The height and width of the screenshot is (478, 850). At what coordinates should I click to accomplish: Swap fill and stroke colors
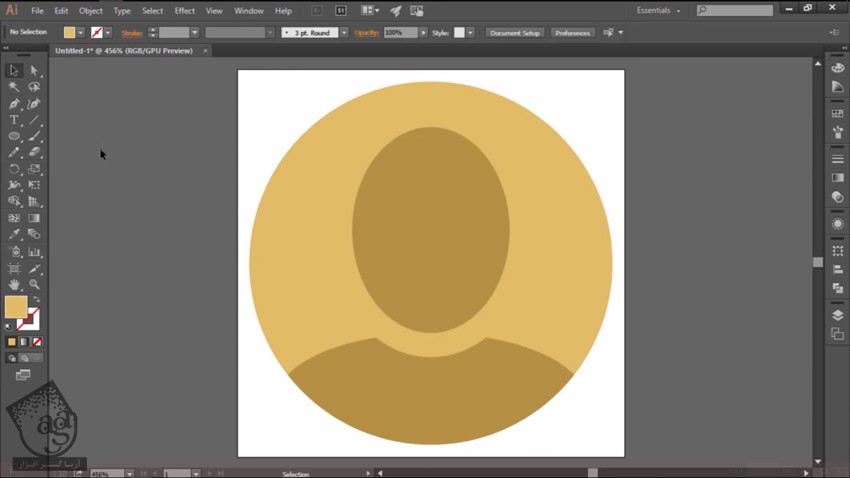point(36,300)
